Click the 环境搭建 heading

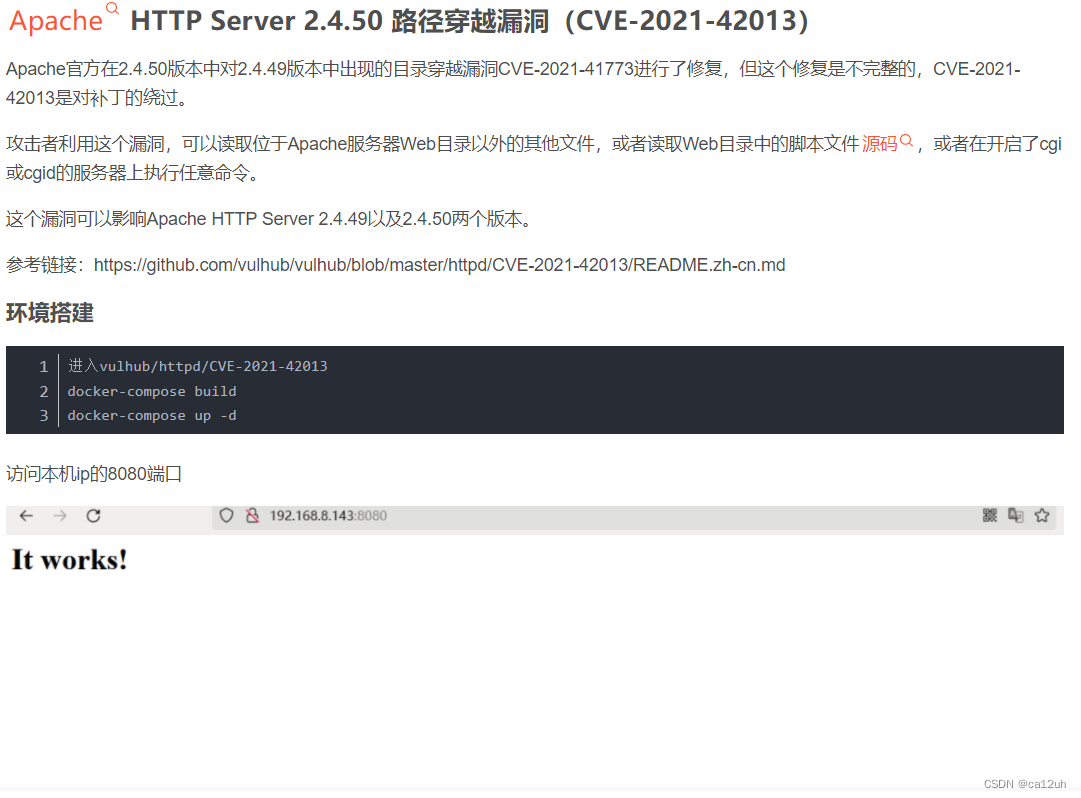click(x=50, y=313)
